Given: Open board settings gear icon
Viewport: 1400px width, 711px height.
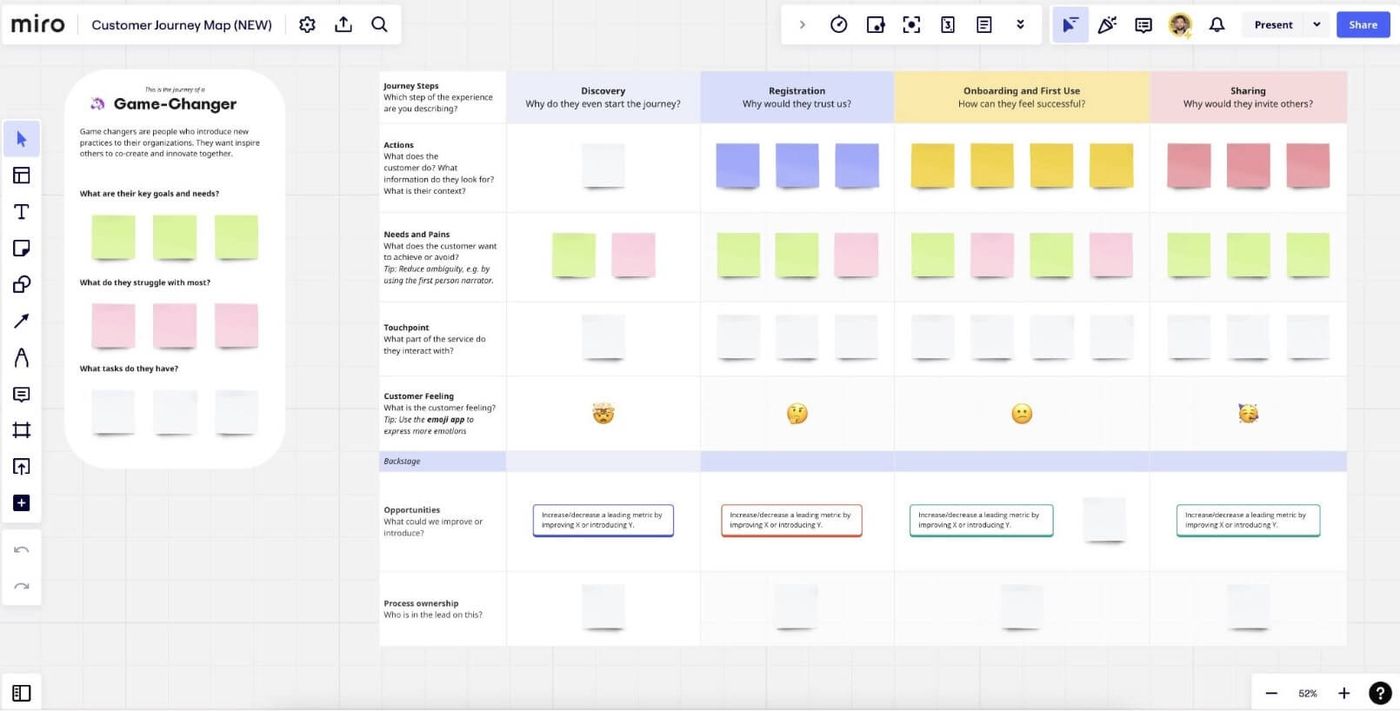Looking at the screenshot, I should coord(307,24).
